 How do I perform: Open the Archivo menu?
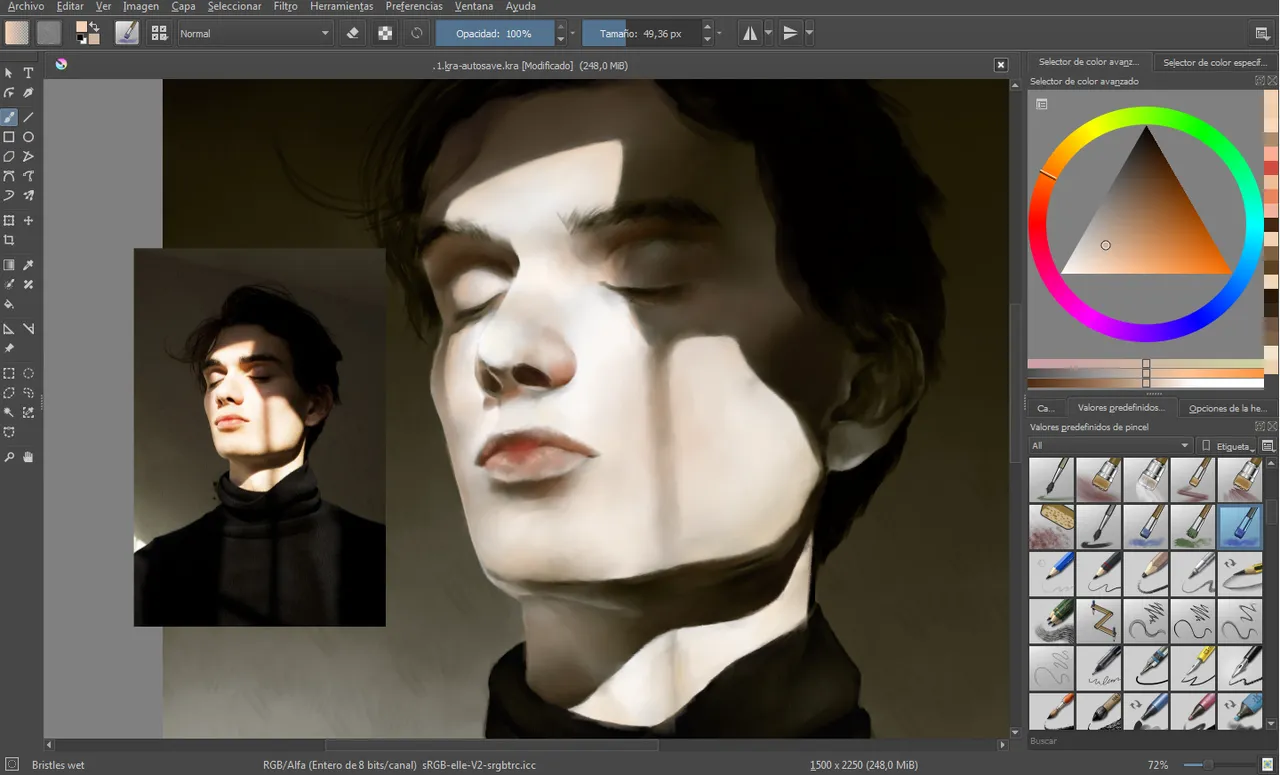click(x=26, y=6)
